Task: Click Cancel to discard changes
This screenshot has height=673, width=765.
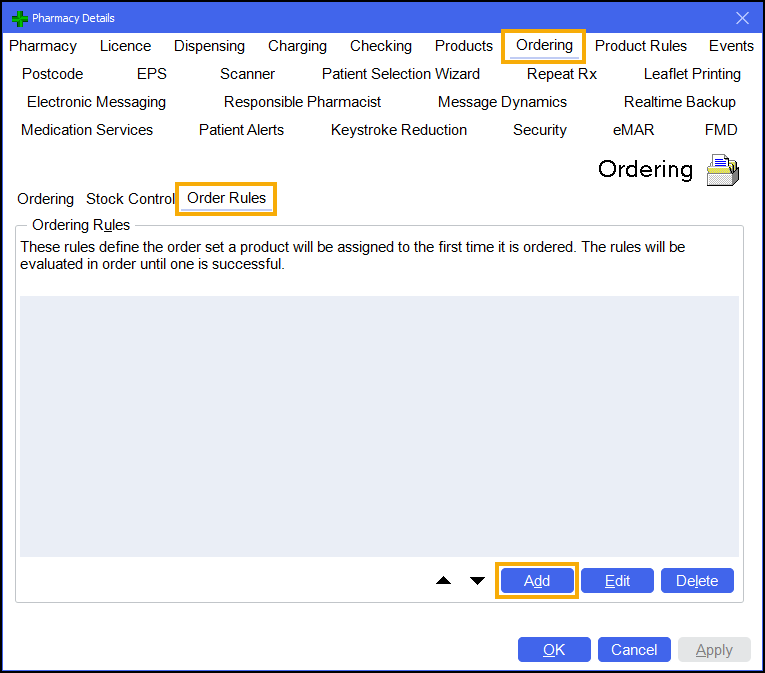Action: tap(634, 650)
